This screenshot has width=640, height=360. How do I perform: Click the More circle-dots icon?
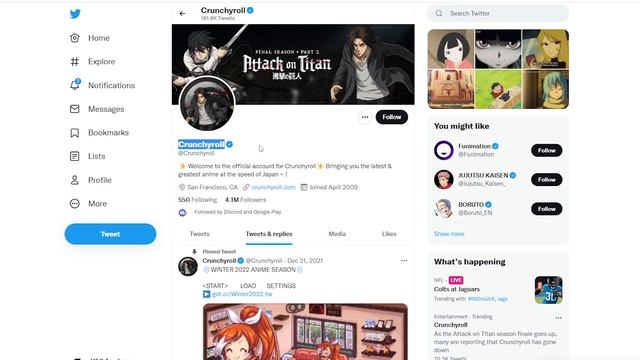click(x=75, y=204)
